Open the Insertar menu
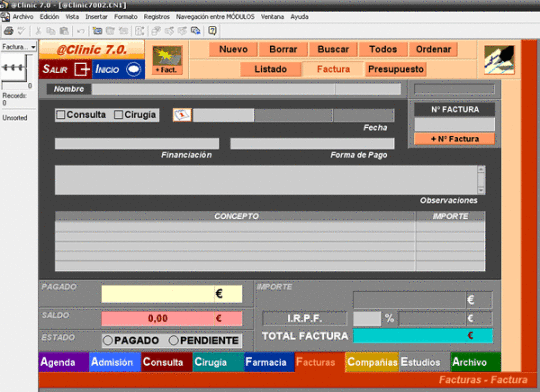This screenshot has height=392, width=540. (x=96, y=17)
